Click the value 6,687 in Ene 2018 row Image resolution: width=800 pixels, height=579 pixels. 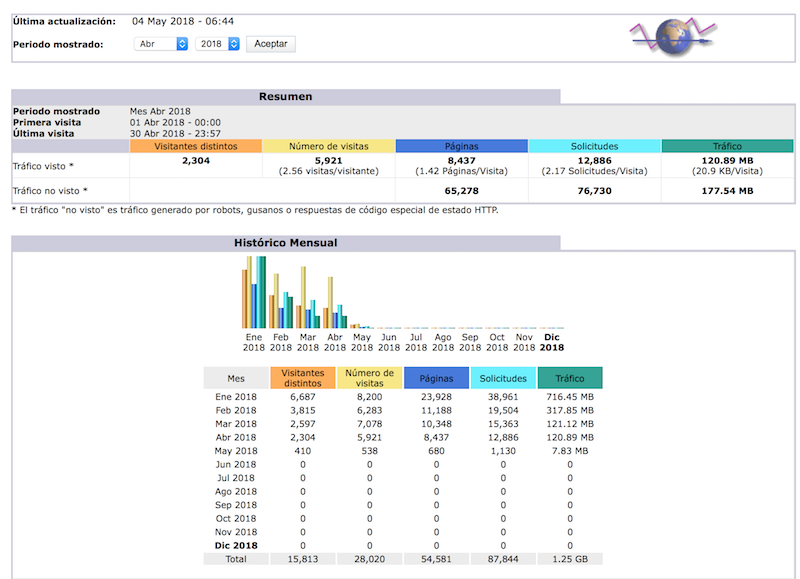(x=303, y=397)
